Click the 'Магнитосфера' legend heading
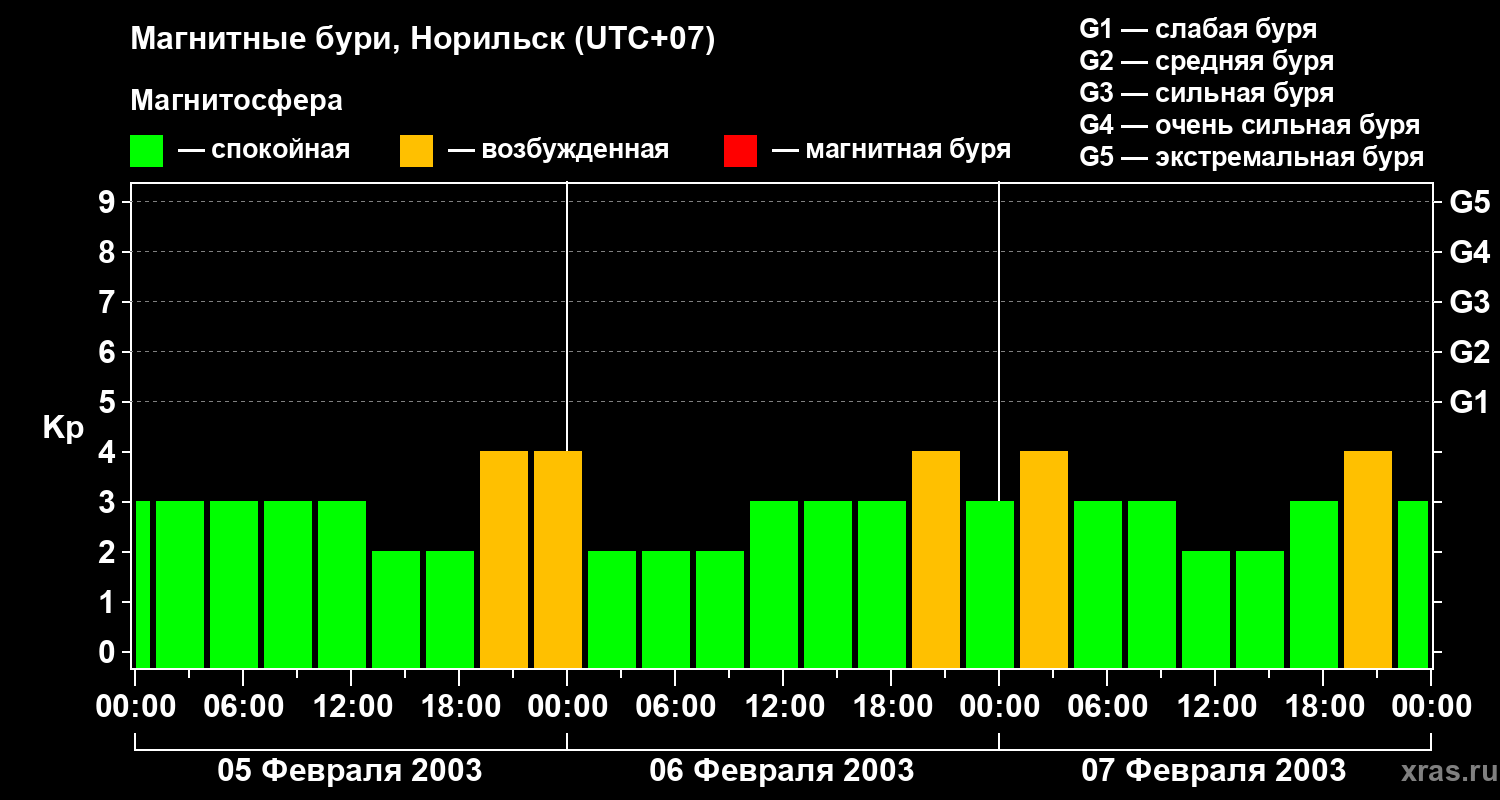Image resolution: width=1500 pixels, height=800 pixels. [x=236, y=101]
